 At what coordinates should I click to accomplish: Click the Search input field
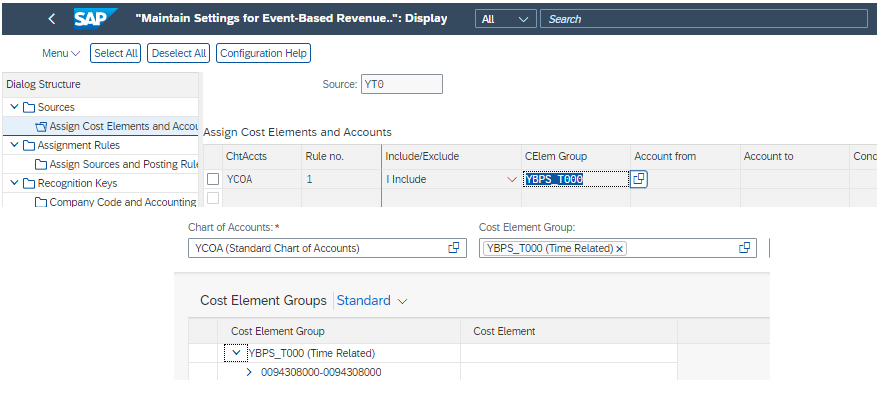704,18
